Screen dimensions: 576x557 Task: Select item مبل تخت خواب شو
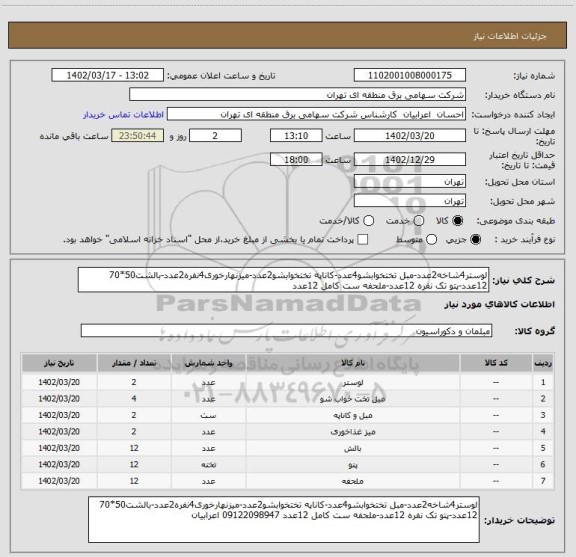pyautogui.click(x=353, y=399)
